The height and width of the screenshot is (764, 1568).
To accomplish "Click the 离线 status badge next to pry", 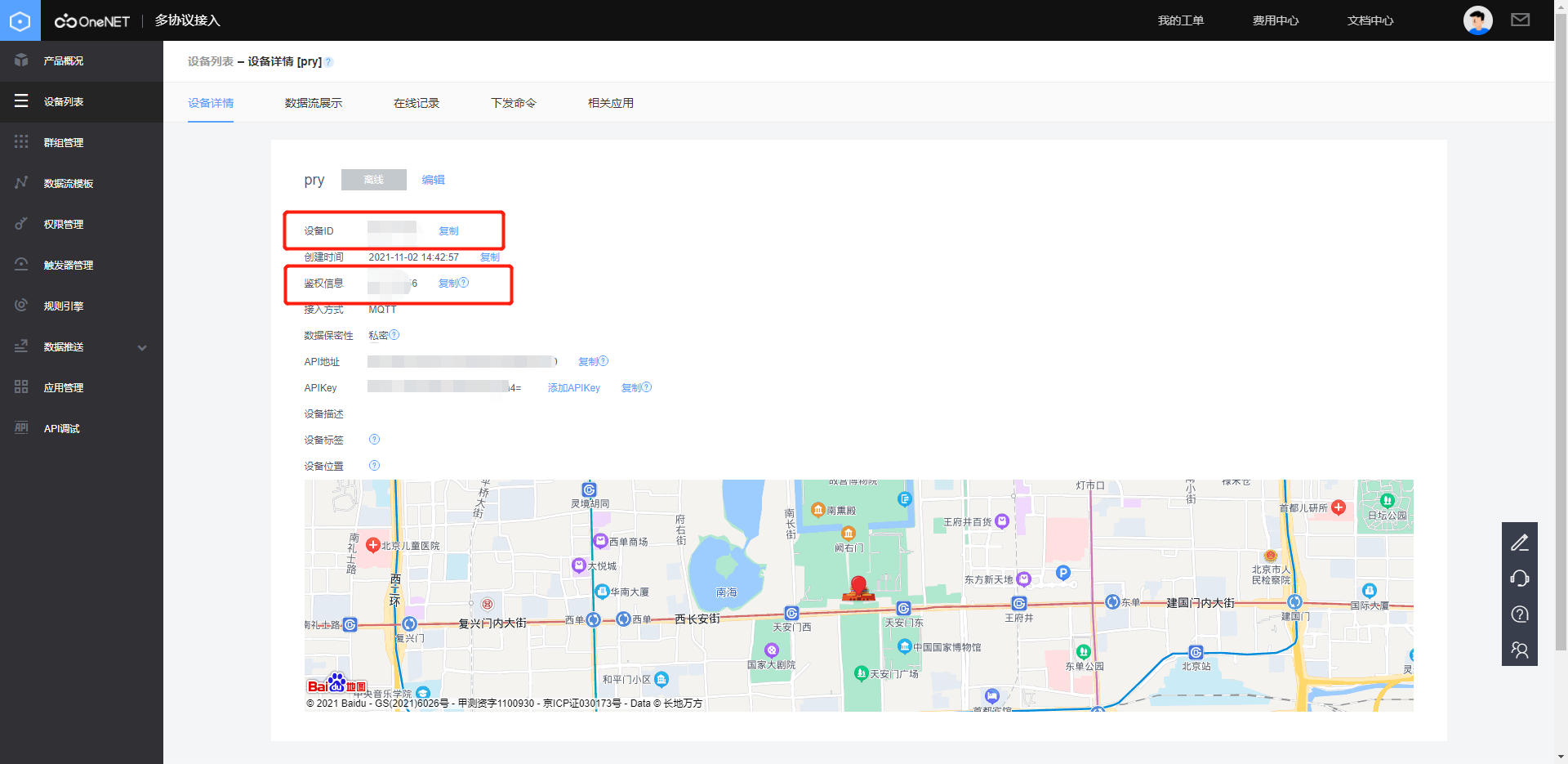I will [373, 179].
